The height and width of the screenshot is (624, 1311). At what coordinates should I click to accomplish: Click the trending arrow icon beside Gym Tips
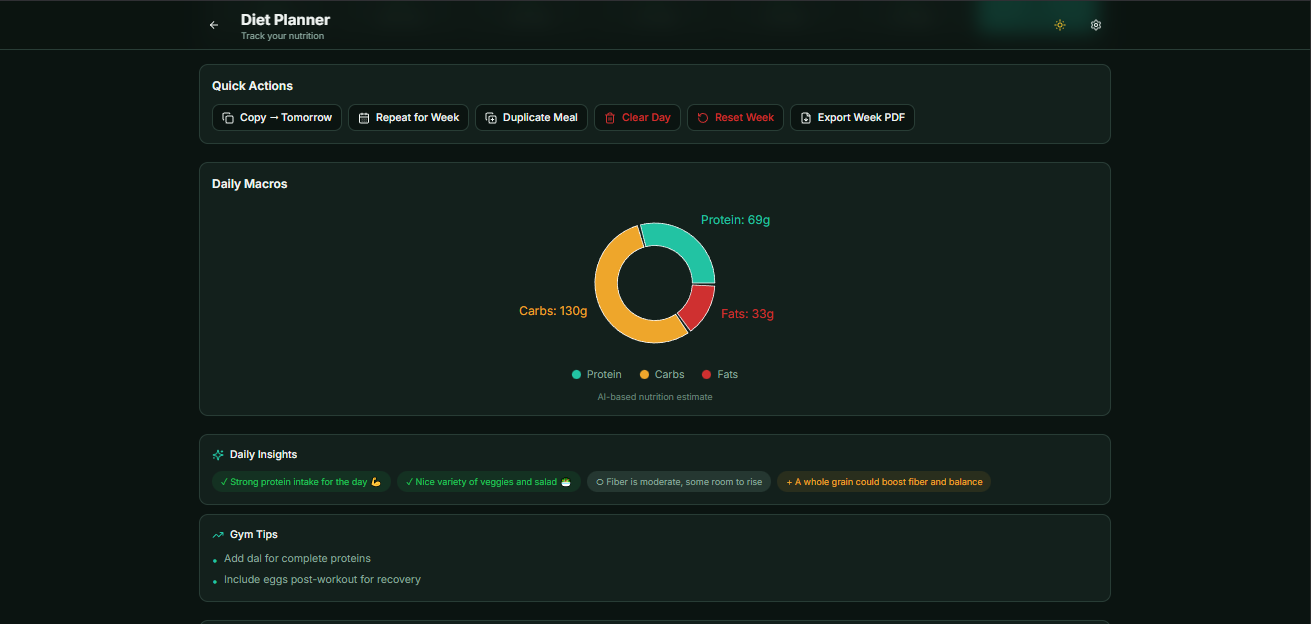pos(216,534)
